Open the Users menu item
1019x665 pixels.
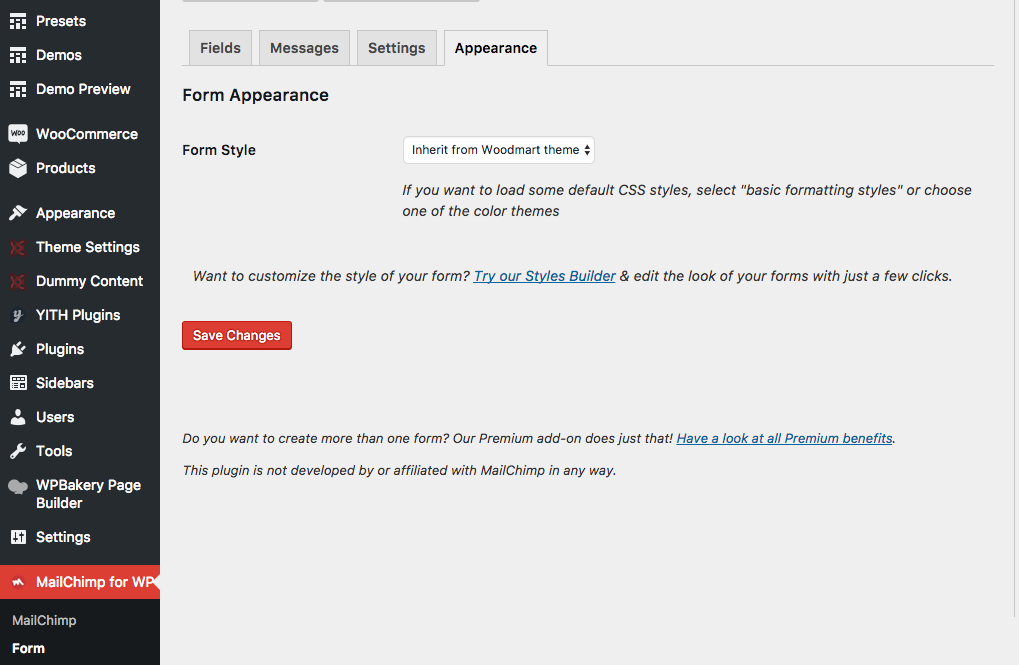pyautogui.click(x=80, y=417)
